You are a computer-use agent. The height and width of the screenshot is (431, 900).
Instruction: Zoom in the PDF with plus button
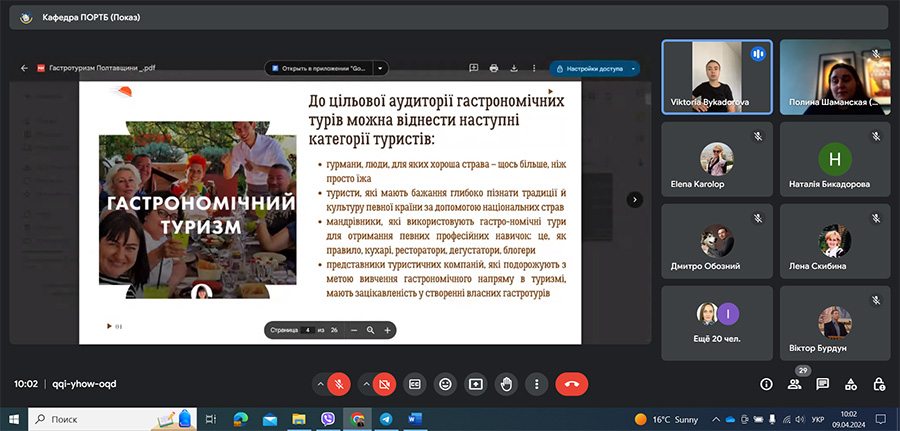(388, 330)
